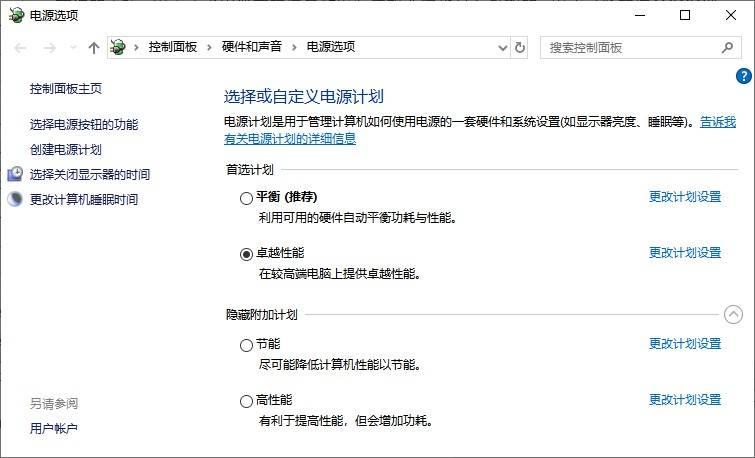Collapse the 隐藏附加计划 section
The height and width of the screenshot is (458, 755).
point(733,315)
